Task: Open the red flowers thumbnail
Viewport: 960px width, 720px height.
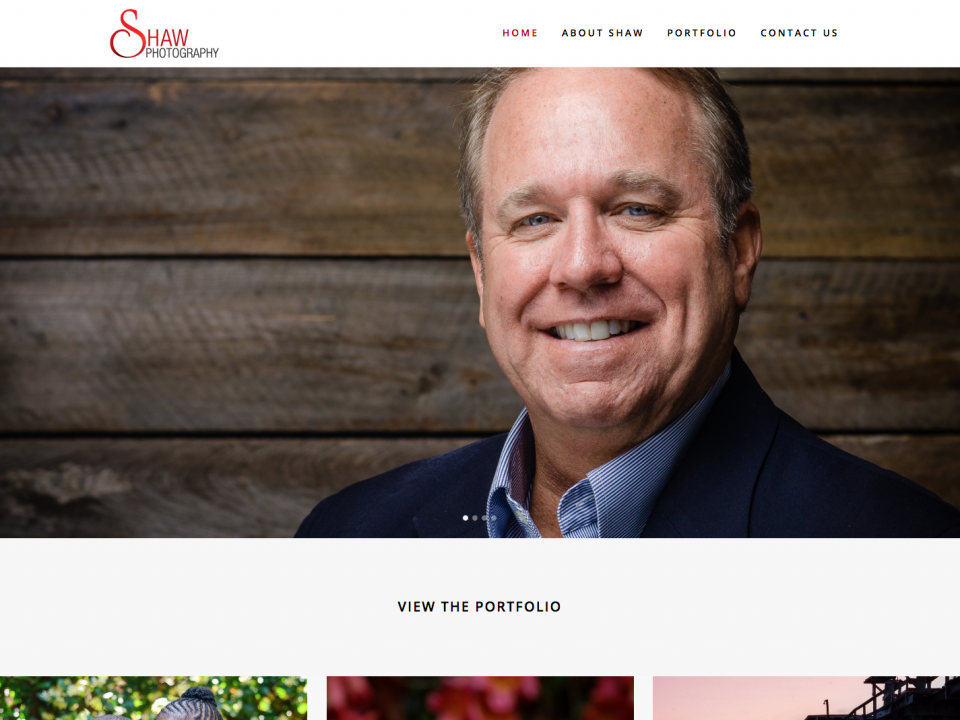Action: pos(480,698)
